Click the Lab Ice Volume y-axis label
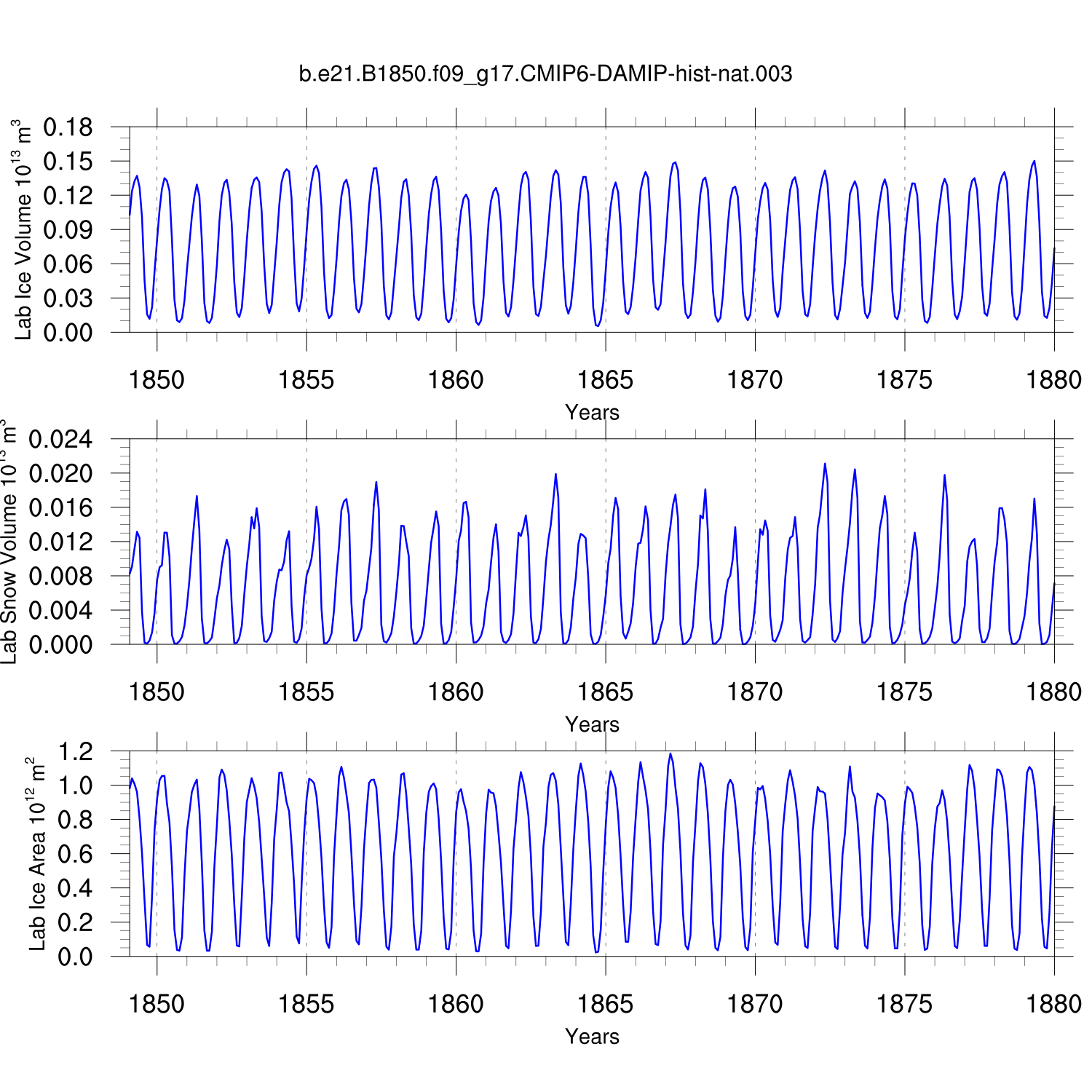Image resolution: width=1092 pixels, height=1092 pixels. [23, 230]
